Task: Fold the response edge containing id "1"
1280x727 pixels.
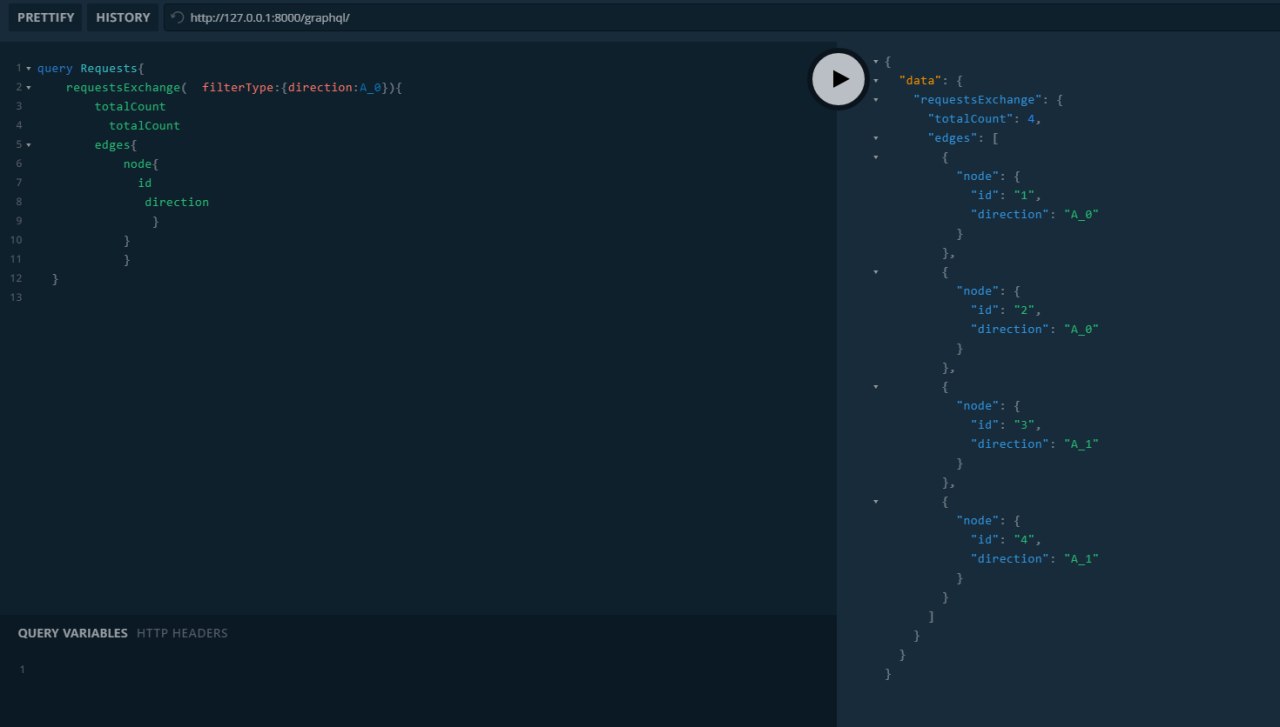Action: tap(876, 156)
